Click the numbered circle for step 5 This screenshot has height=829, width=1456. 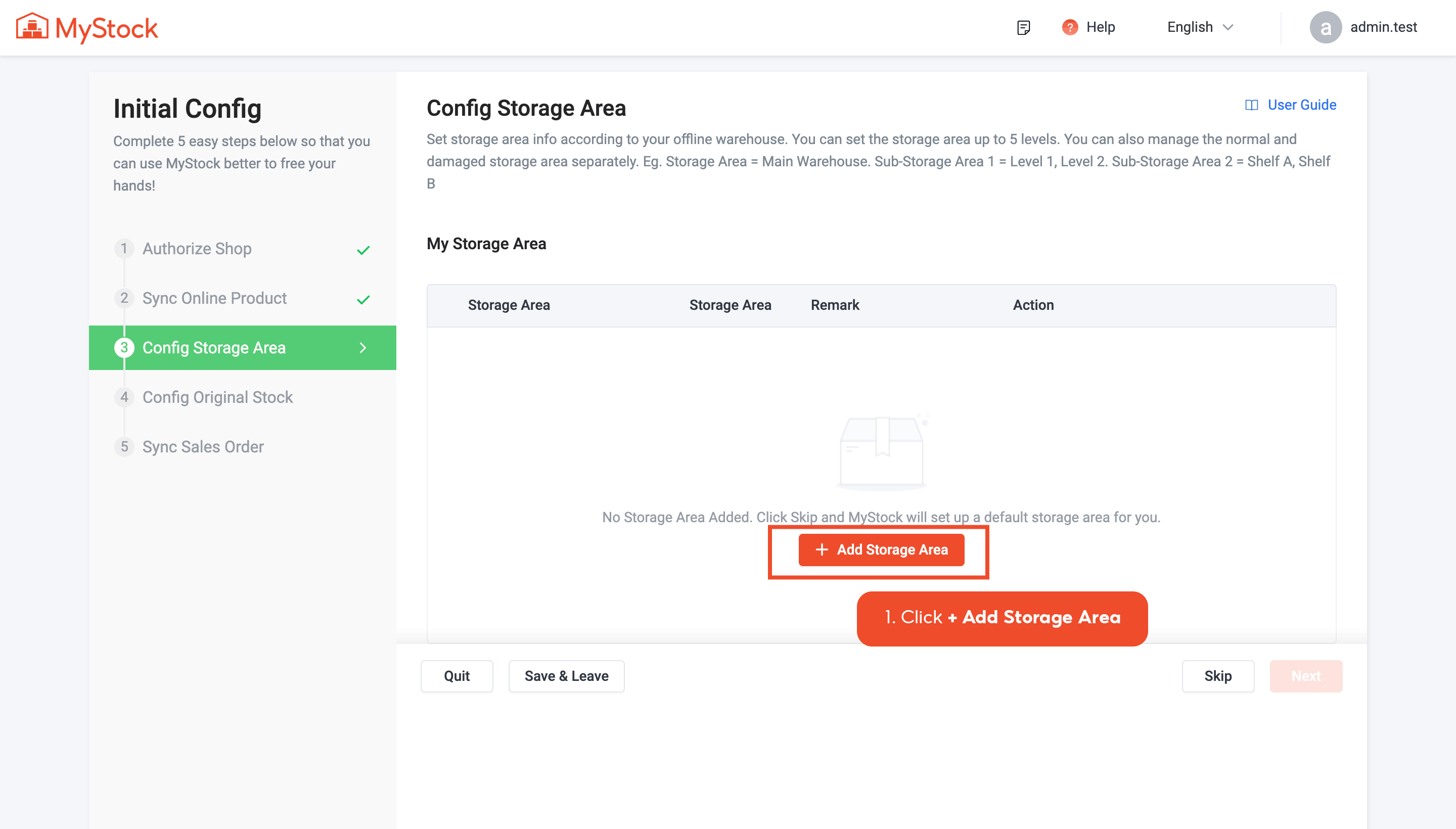click(x=124, y=446)
